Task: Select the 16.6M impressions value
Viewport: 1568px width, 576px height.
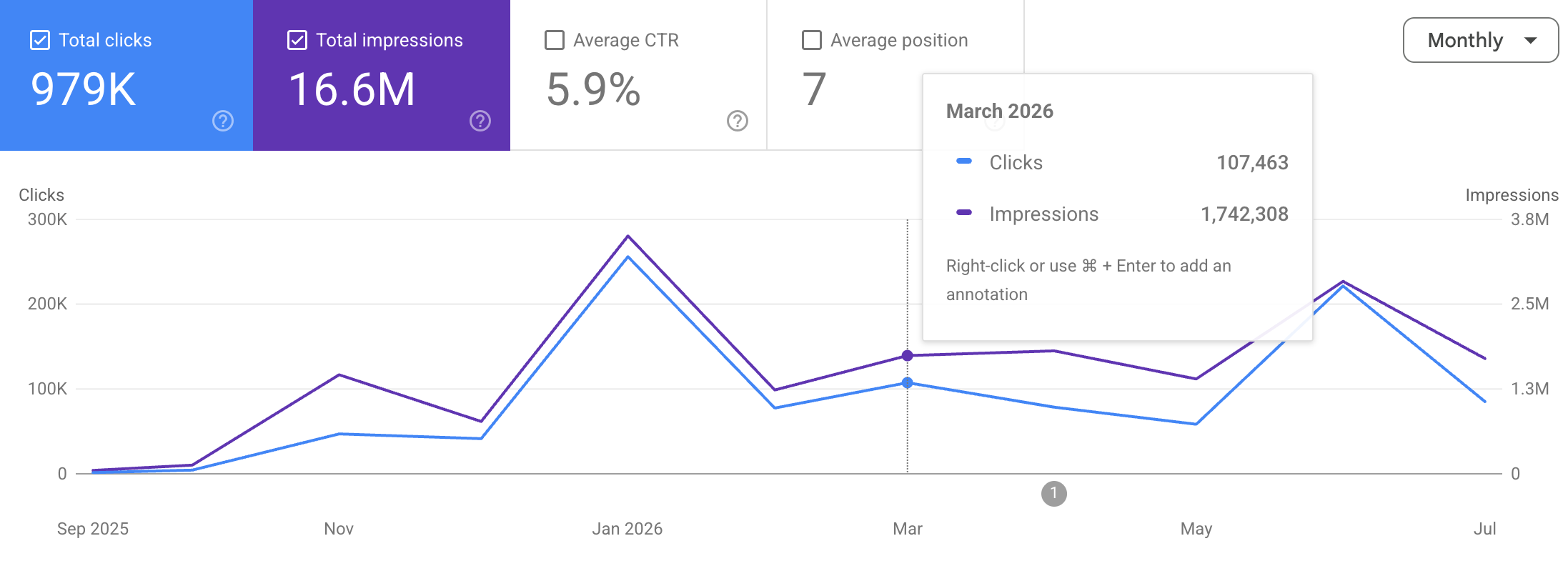Action: (352, 89)
